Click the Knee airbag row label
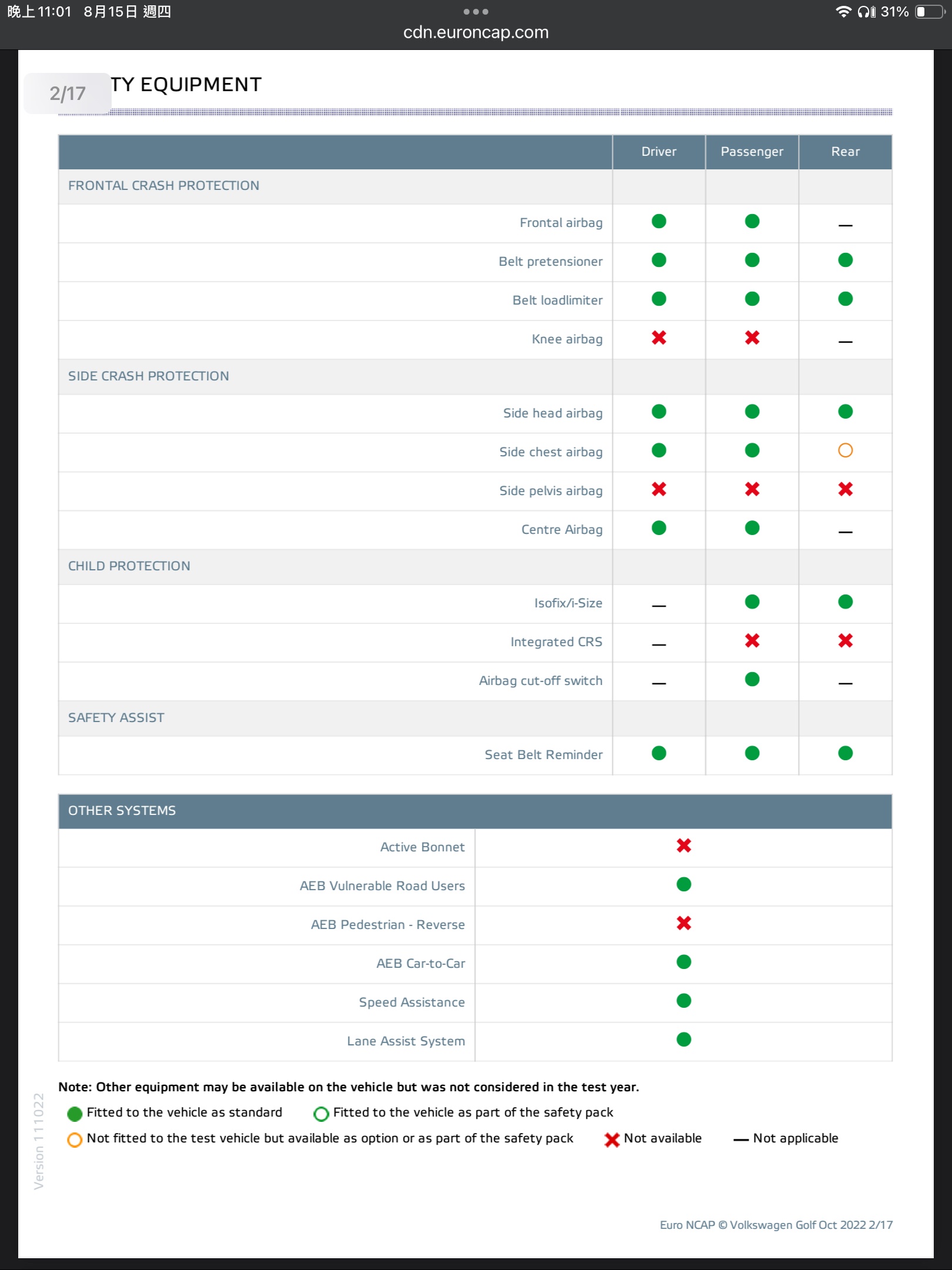 point(566,339)
